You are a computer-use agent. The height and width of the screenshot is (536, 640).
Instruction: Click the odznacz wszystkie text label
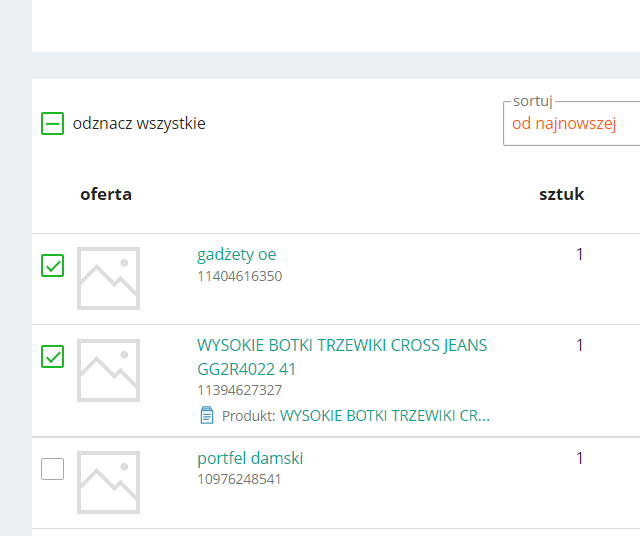coord(139,124)
